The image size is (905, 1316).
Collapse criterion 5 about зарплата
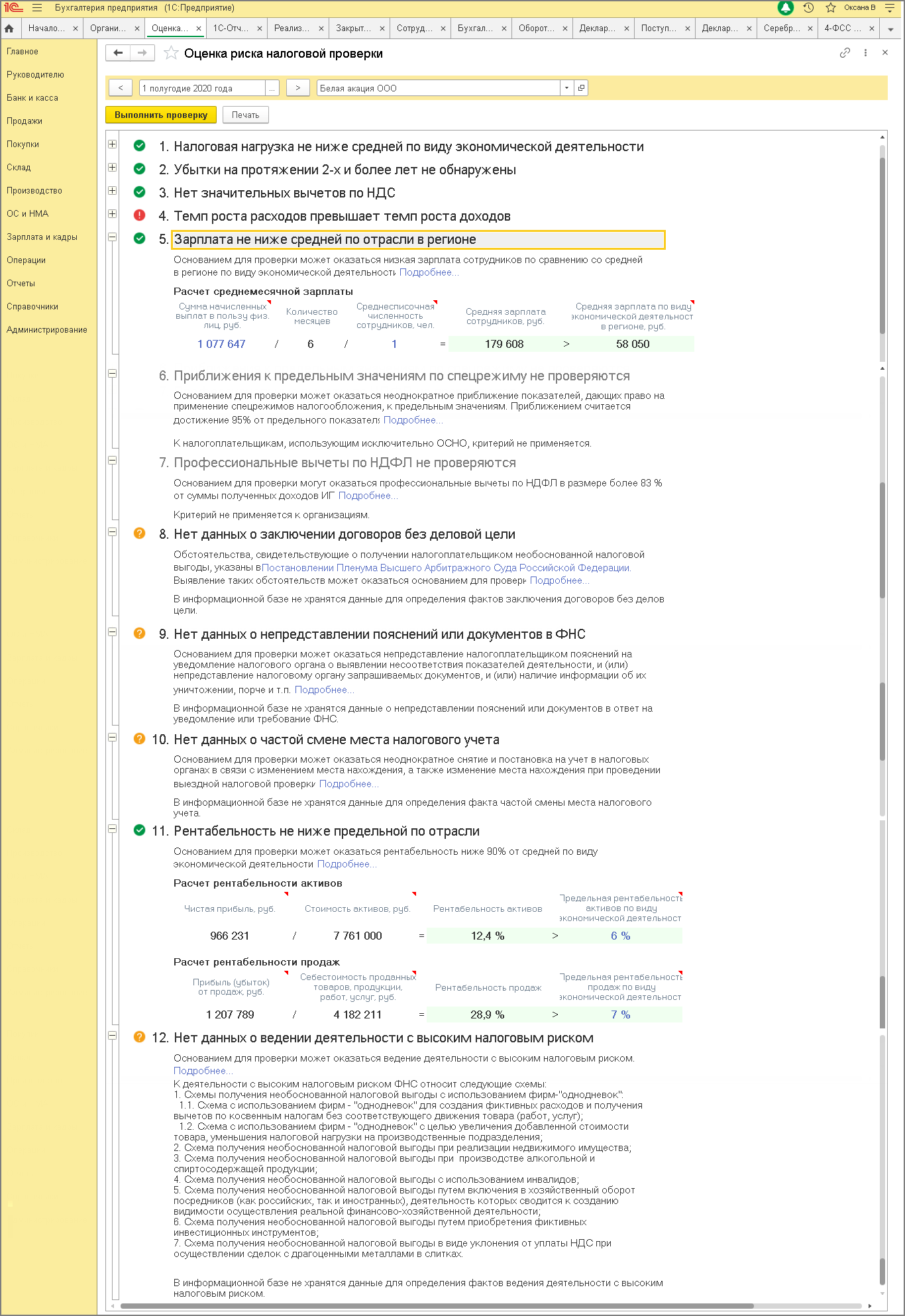tap(113, 237)
